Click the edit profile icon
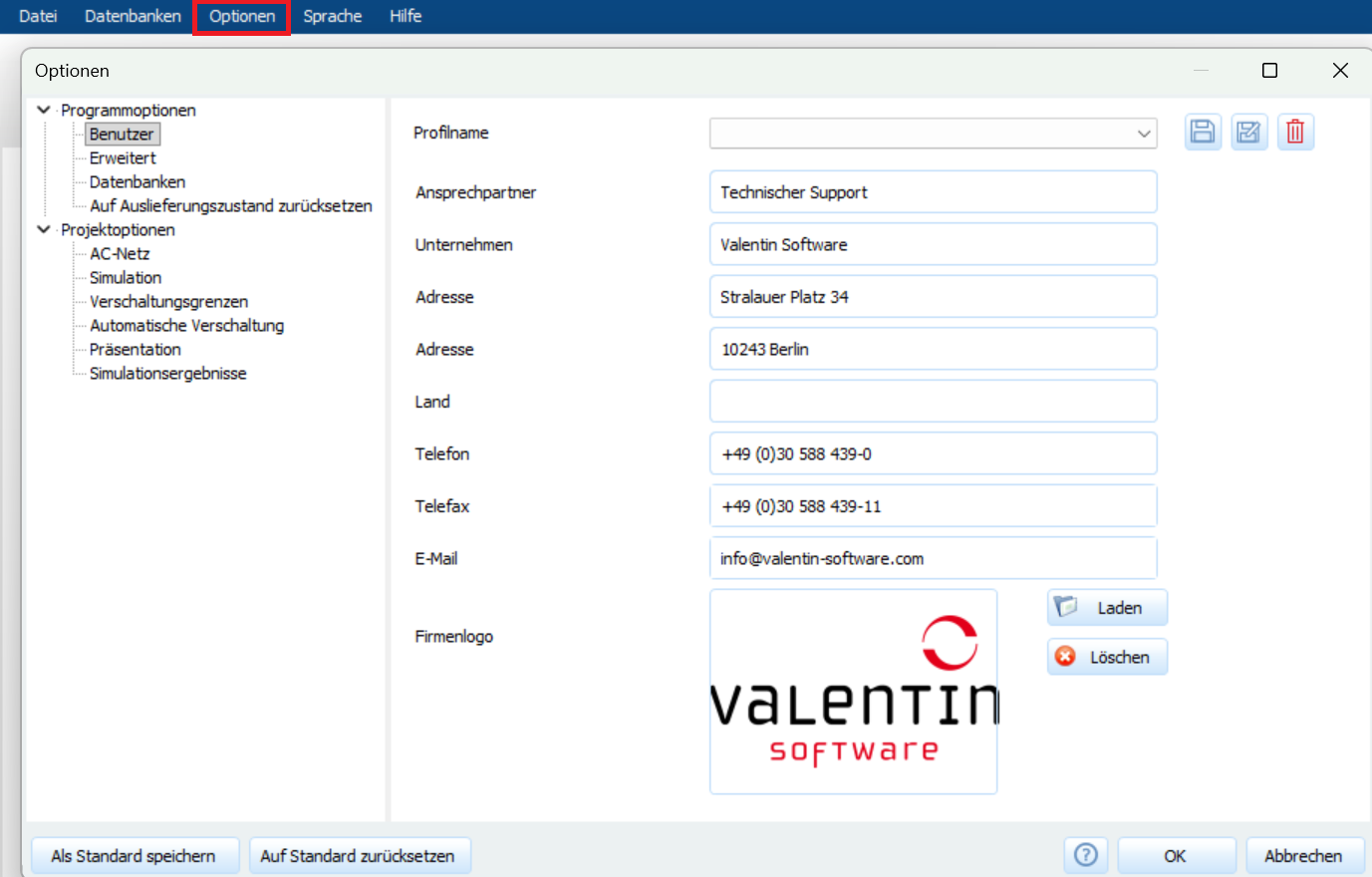This screenshot has height=877, width=1372. point(1248,132)
